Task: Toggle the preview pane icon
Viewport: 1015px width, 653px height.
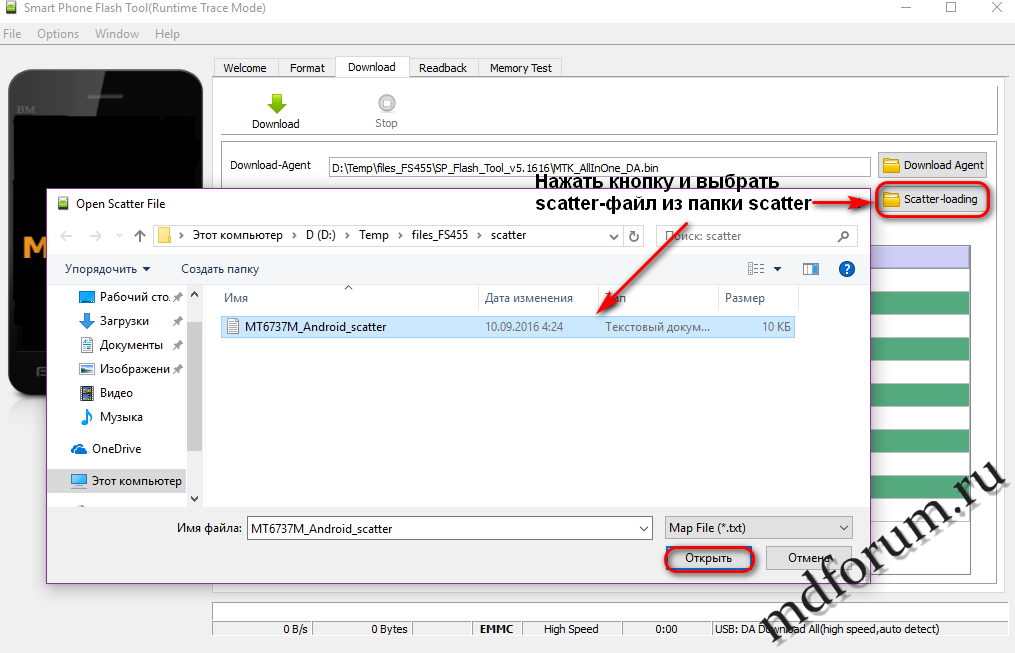Action: click(811, 269)
